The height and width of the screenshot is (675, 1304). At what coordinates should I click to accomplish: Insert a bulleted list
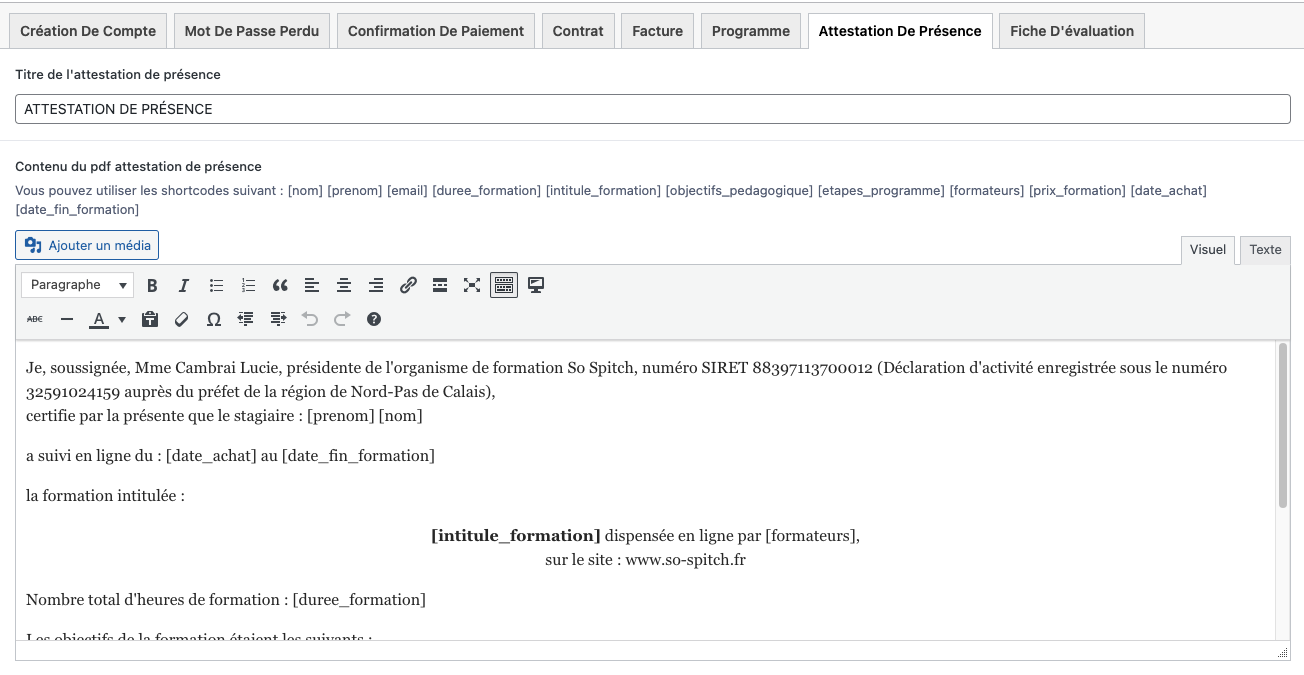pos(216,286)
